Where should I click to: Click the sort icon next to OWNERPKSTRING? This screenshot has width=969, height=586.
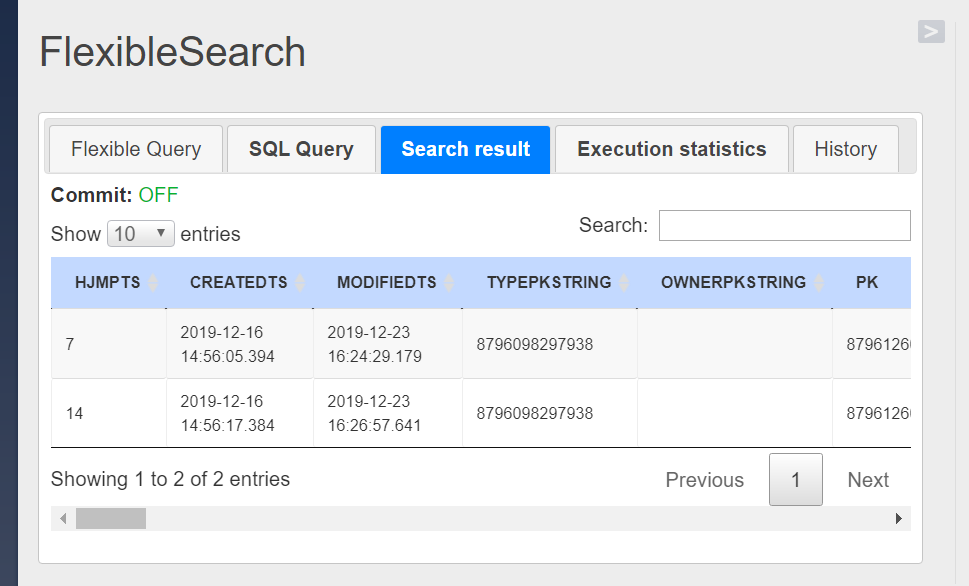click(819, 283)
